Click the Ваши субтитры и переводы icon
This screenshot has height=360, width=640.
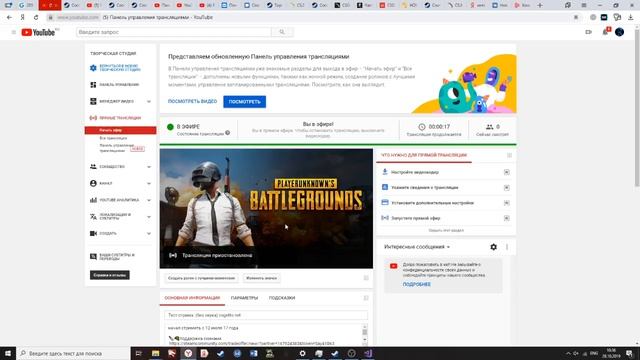click(93, 256)
